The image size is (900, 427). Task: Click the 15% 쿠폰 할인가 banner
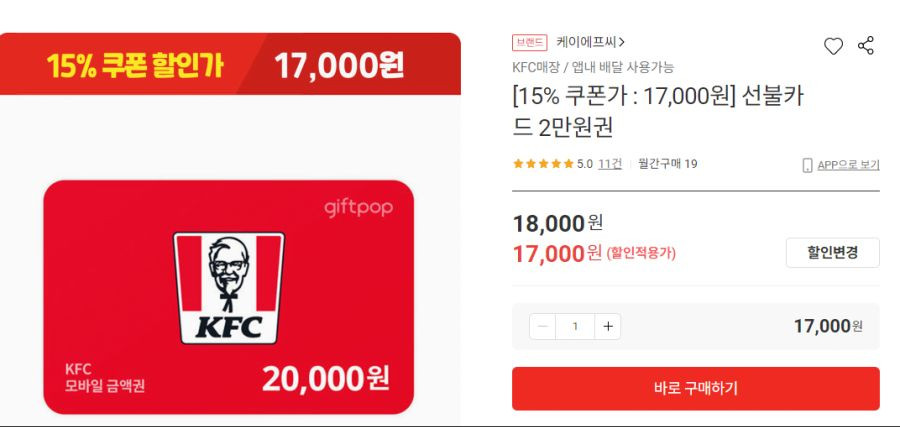(x=230, y=64)
